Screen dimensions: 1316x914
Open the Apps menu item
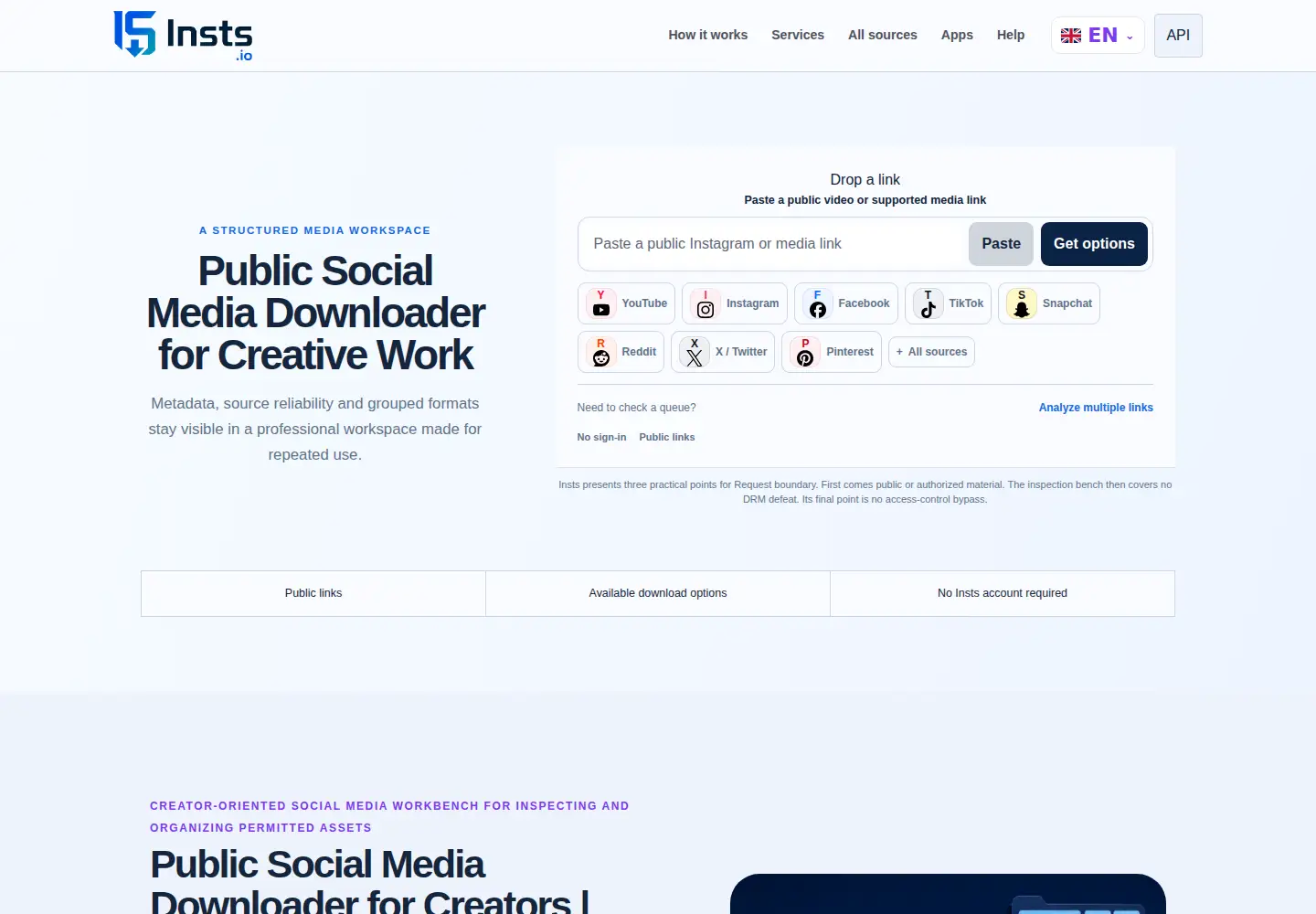point(957,35)
